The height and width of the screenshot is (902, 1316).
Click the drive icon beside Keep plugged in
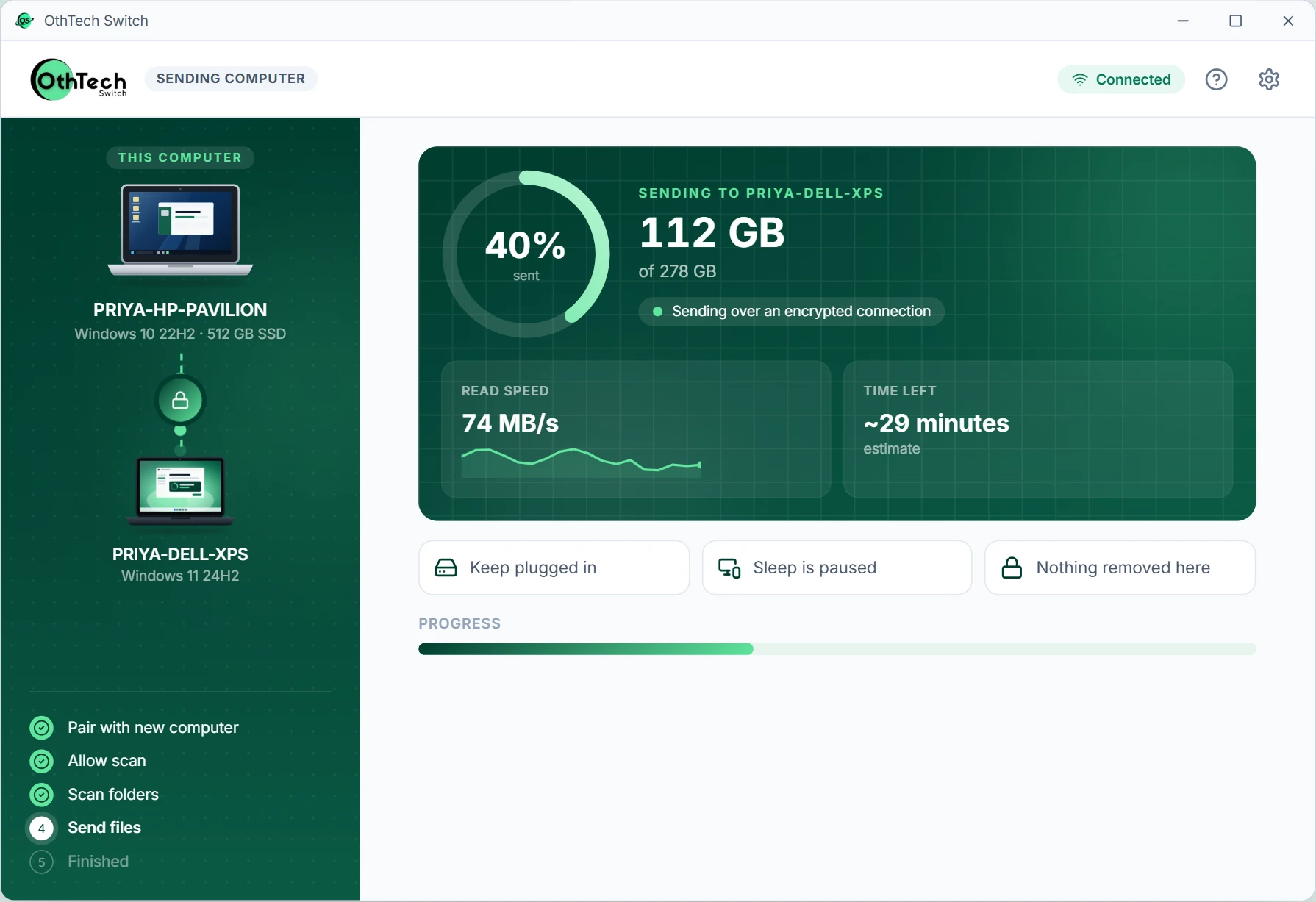click(446, 568)
